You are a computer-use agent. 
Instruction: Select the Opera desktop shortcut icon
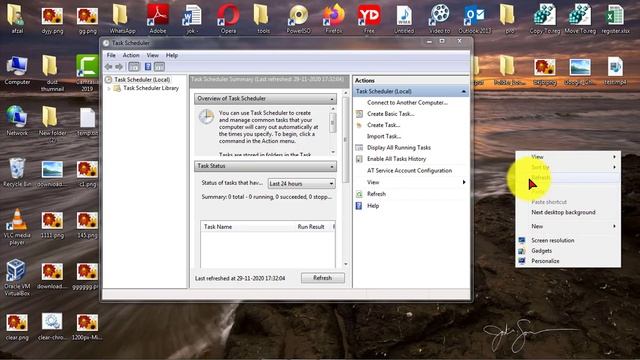click(x=228, y=16)
